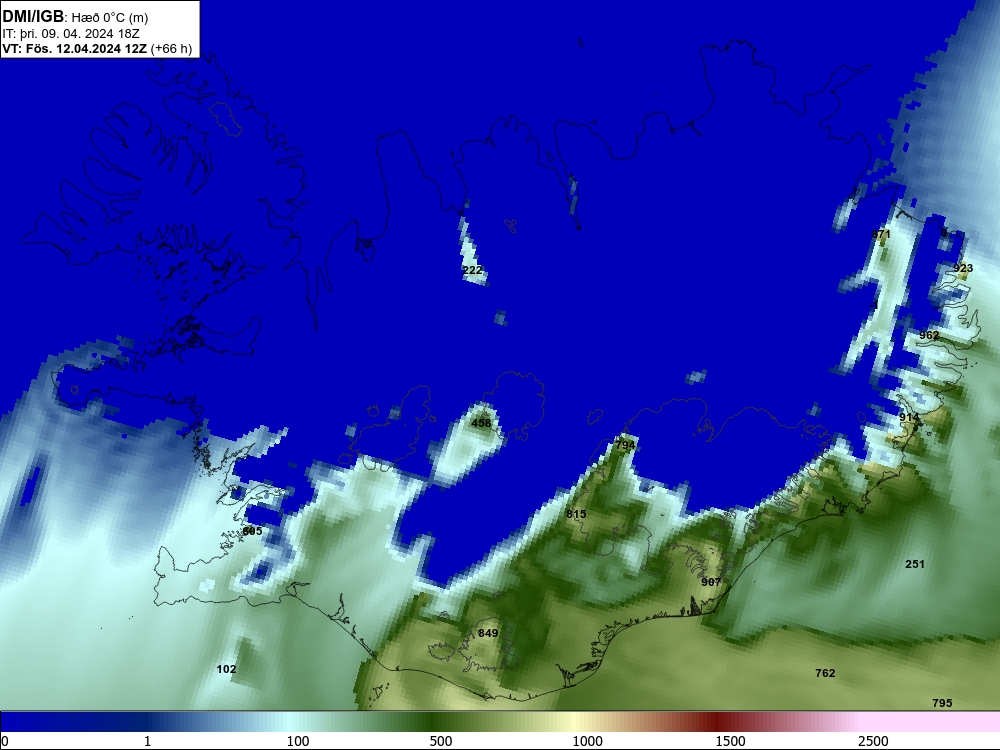Viewport: 1000px width, 750px height.
Task: Click the dark green color at the 500 legend mark
Action: (431, 722)
